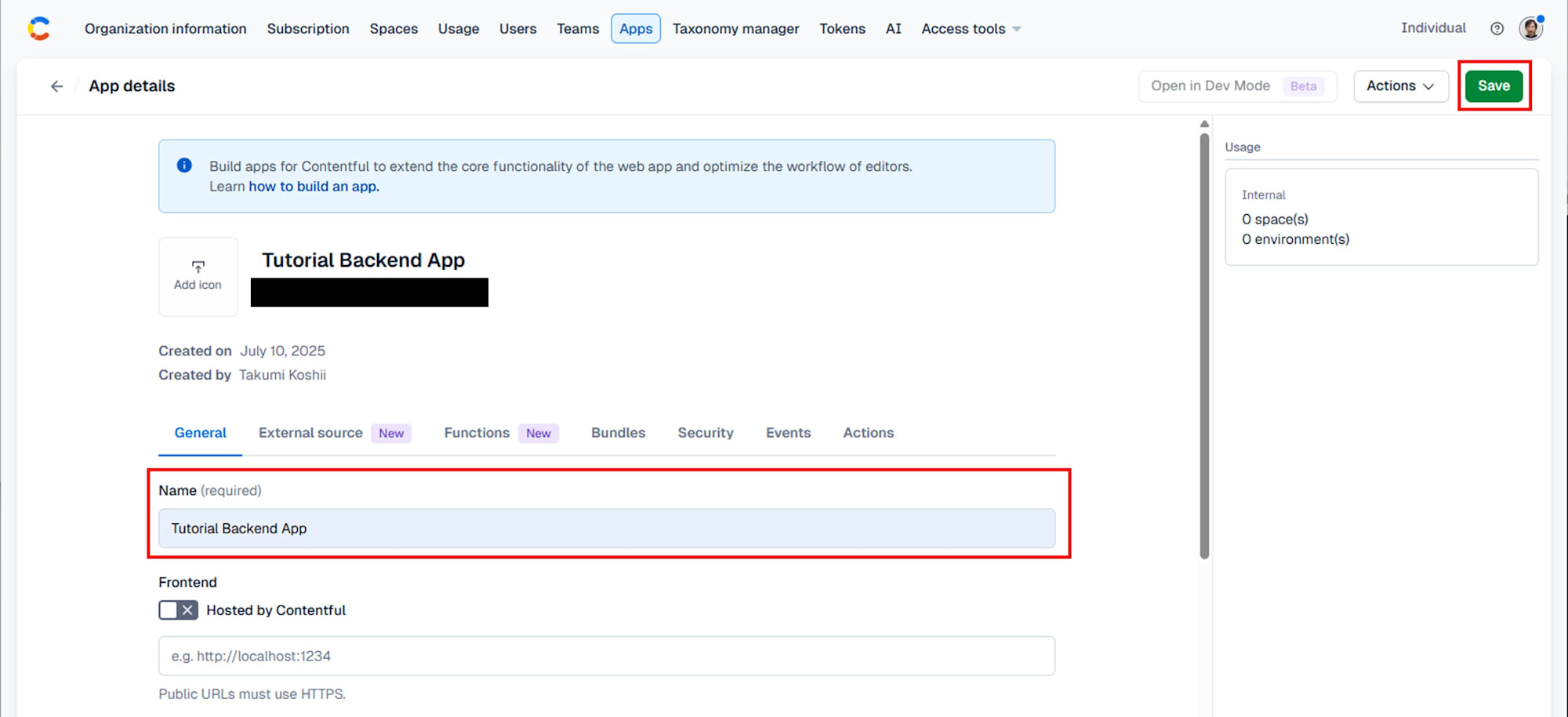Click the info icon in the banner
Image resolution: width=1568 pixels, height=717 pixels.
[x=184, y=166]
